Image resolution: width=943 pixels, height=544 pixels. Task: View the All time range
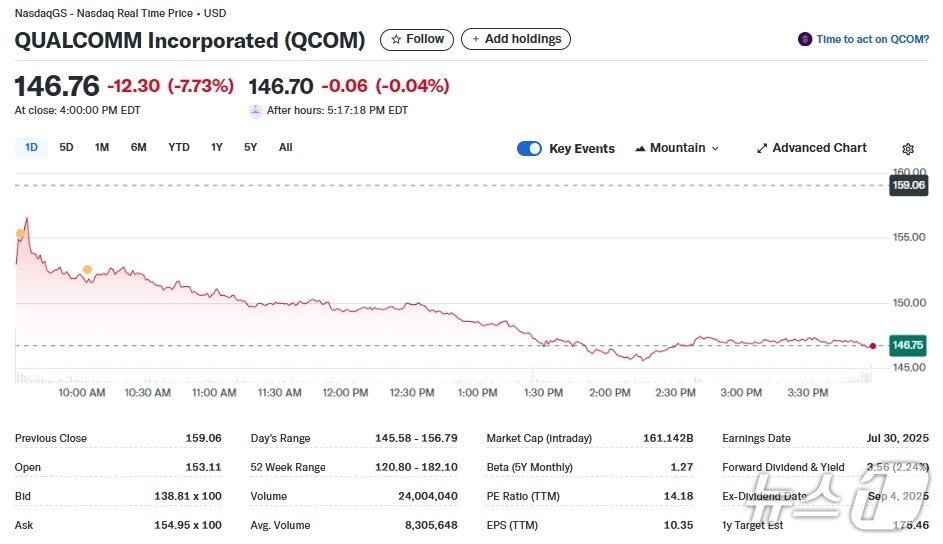point(285,147)
